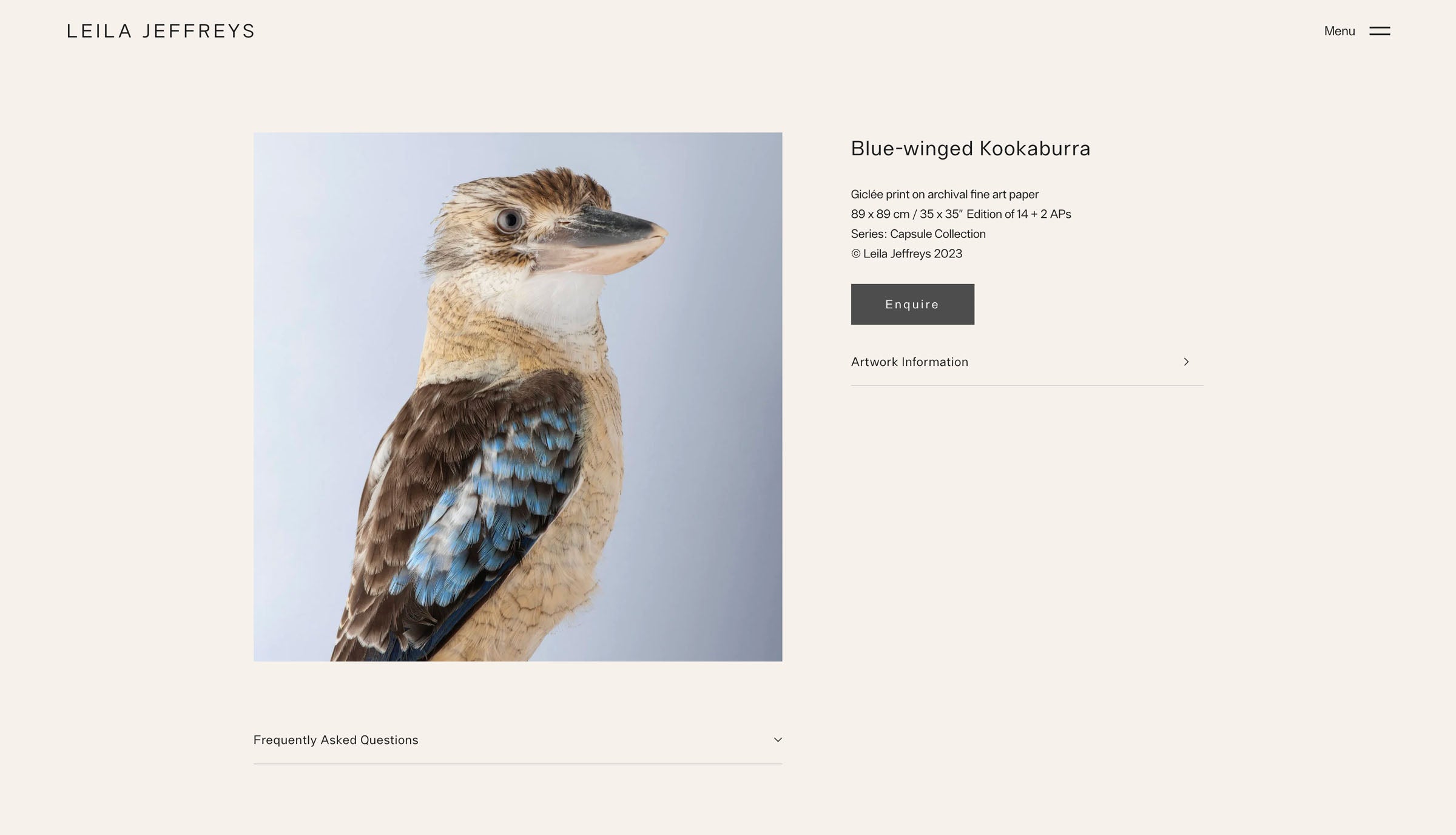Click the Edition of 14 + 2 APs text
Screen dimensions: 1456x835
tap(1019, 214)
